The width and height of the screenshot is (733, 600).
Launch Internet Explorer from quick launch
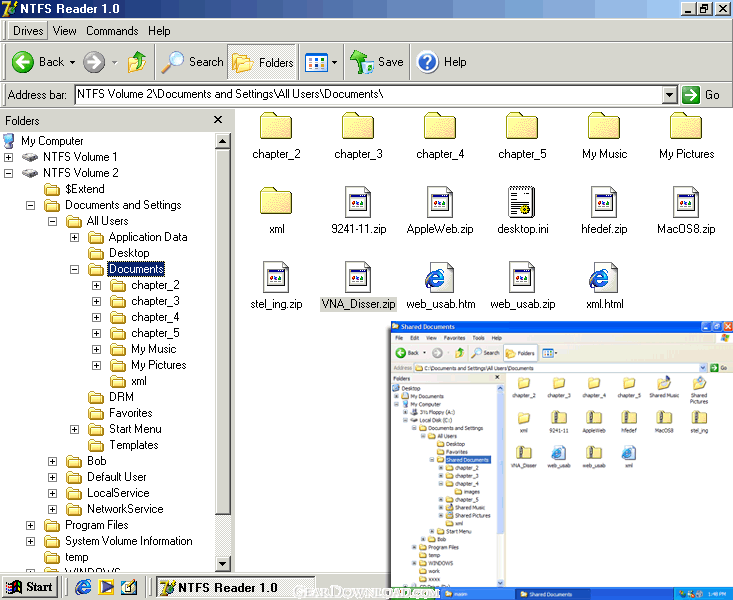pos(83,587)
